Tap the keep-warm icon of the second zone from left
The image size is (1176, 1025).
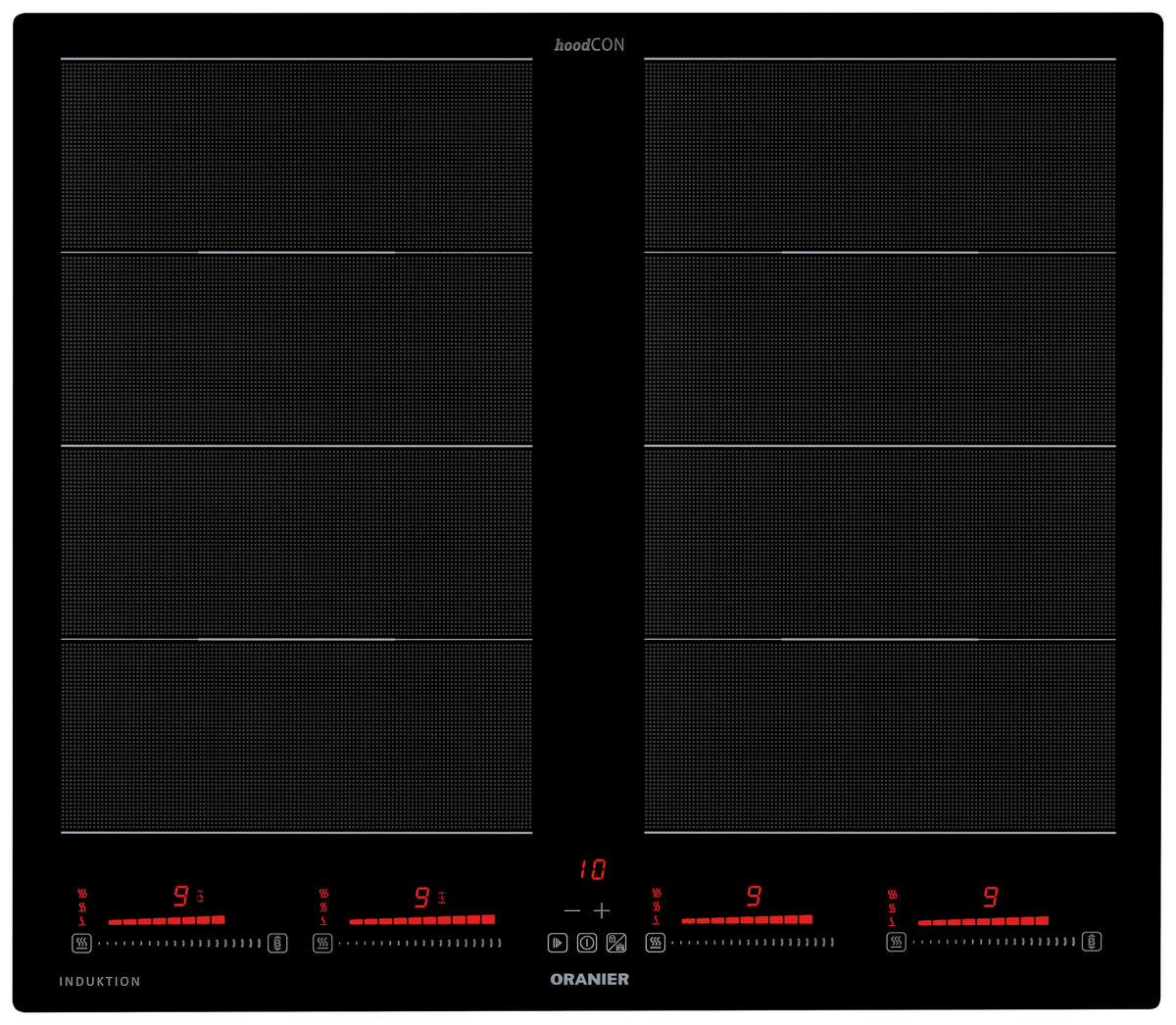(x=322, y=944)
